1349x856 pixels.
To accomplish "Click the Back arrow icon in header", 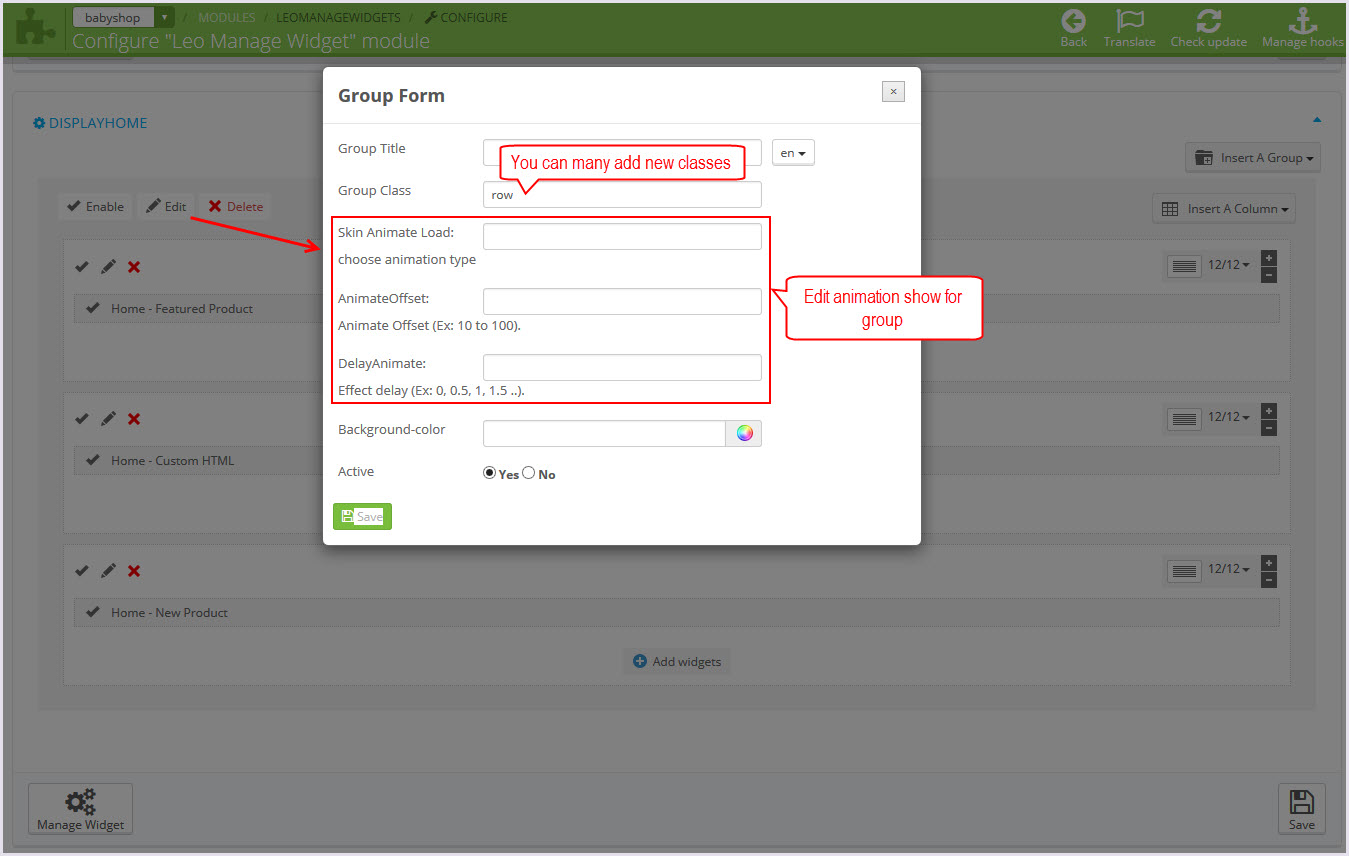I will 1073,21.
